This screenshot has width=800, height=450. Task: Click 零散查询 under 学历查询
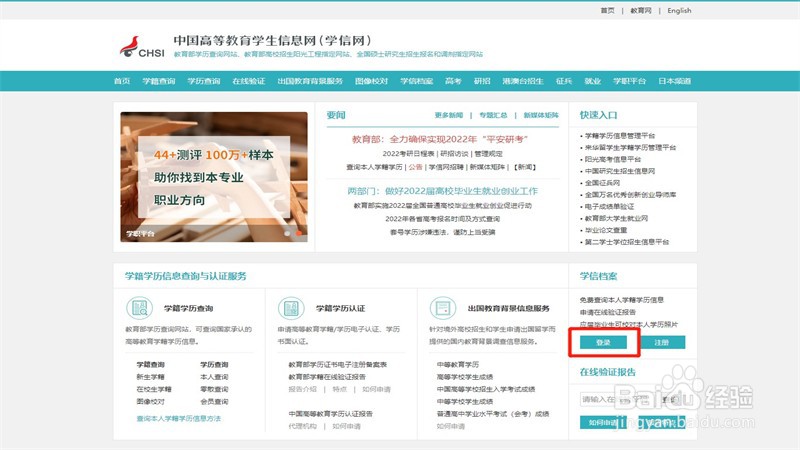tap(214, 389)
